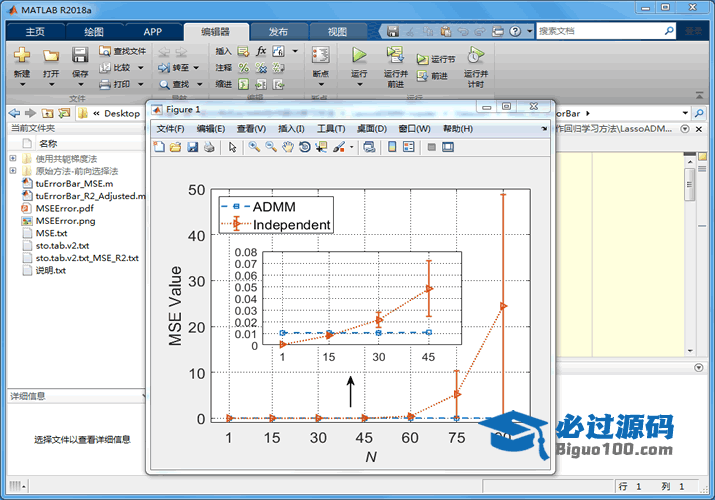This screenshot has width=715, height=500.
Task: Click the Brush data tool icon
Action: click(339, 147)
